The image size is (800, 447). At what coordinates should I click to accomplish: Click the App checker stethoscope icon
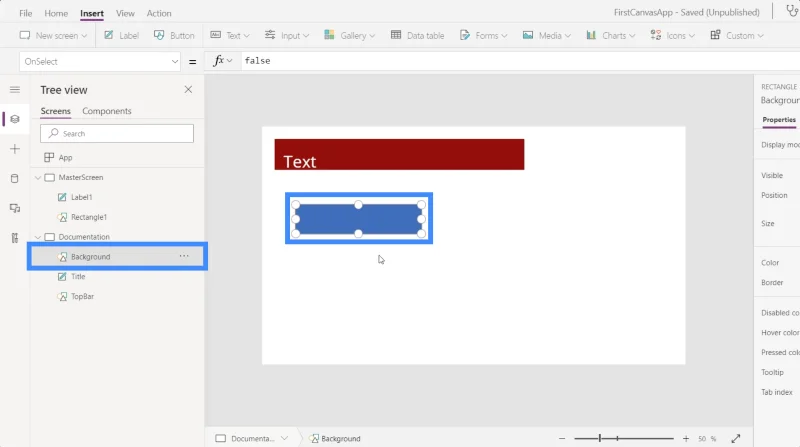coord(792,11)
